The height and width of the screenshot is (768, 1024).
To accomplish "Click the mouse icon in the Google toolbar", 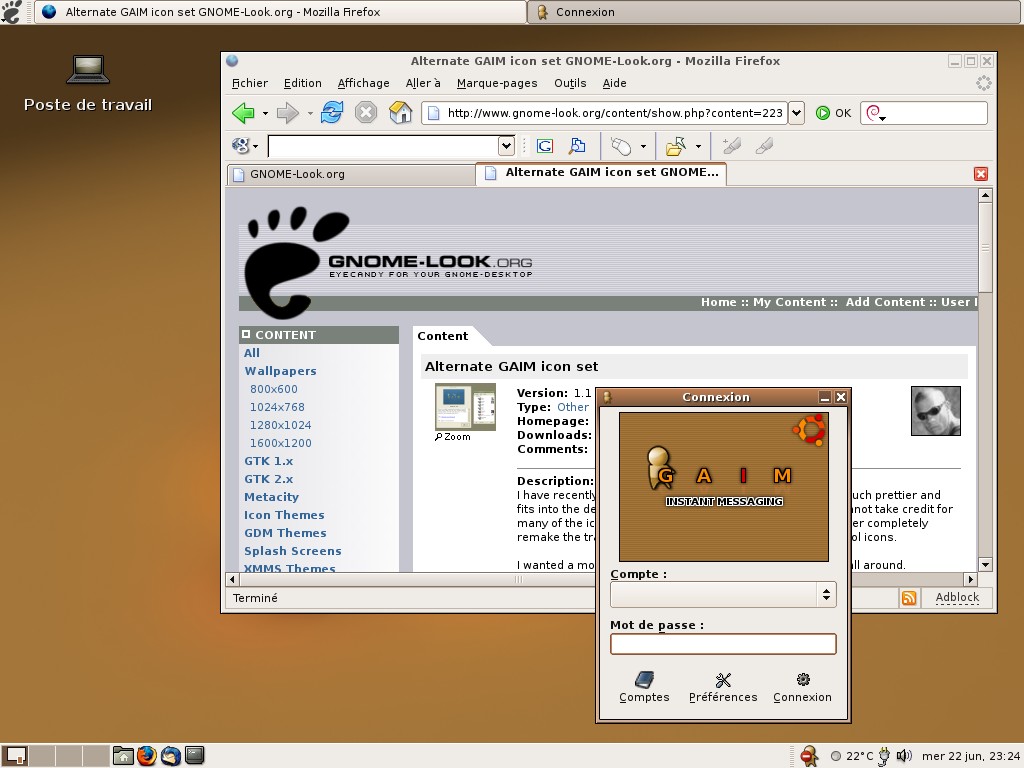I will pos(620,146).
